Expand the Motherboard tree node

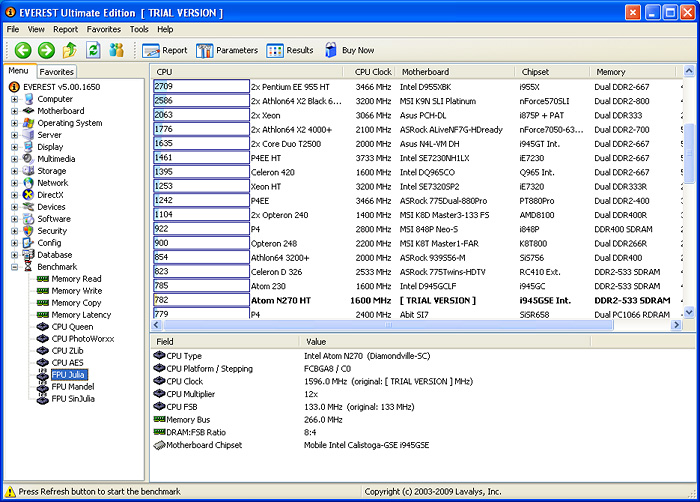click(x=14, y=111)
